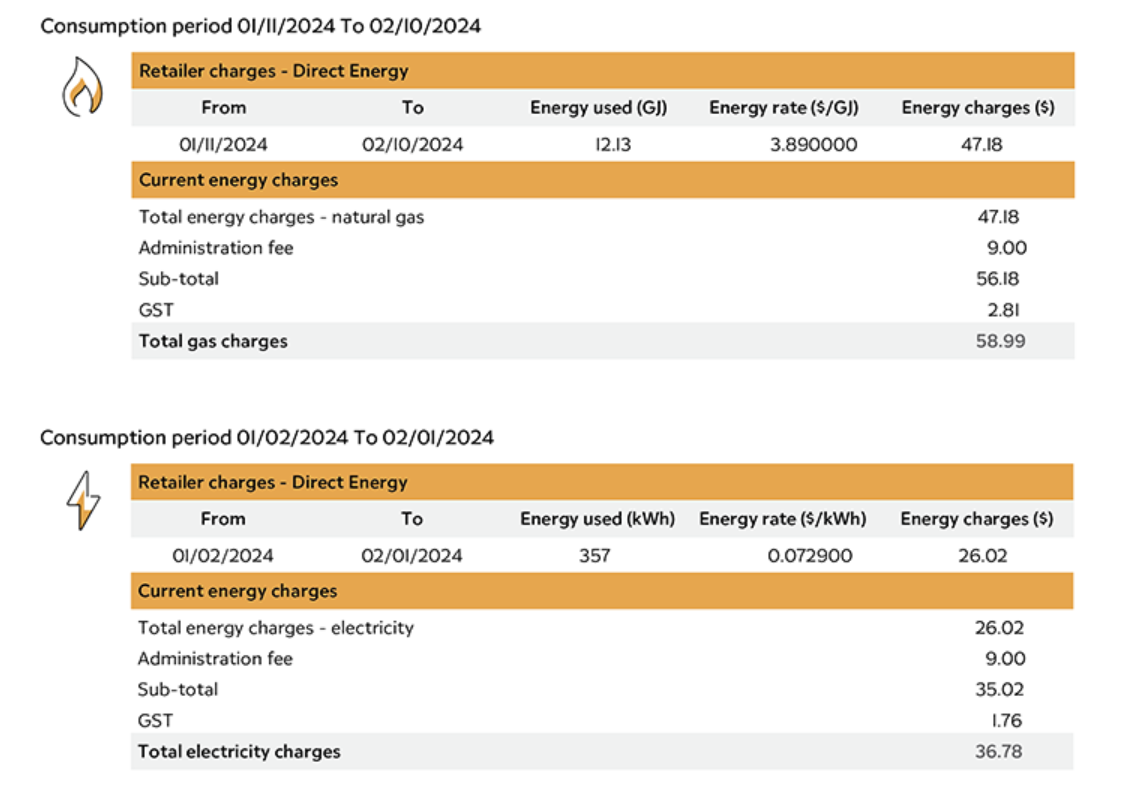Click the 36.78 total electricity amount
The width and height of the screenshot is (1140, 808).
pyautogui.click(x=998, y=752)
